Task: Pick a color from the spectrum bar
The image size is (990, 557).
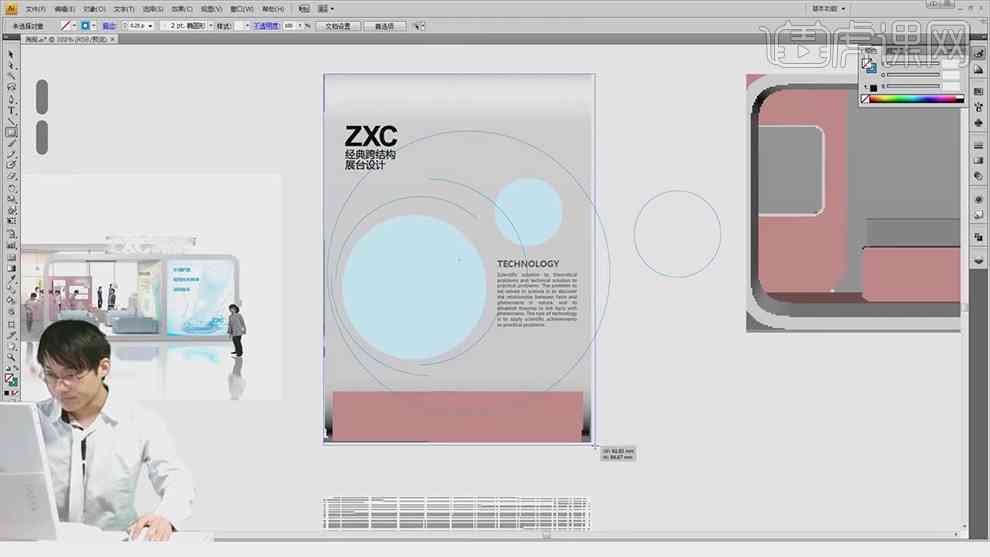Action: point(917,99)
